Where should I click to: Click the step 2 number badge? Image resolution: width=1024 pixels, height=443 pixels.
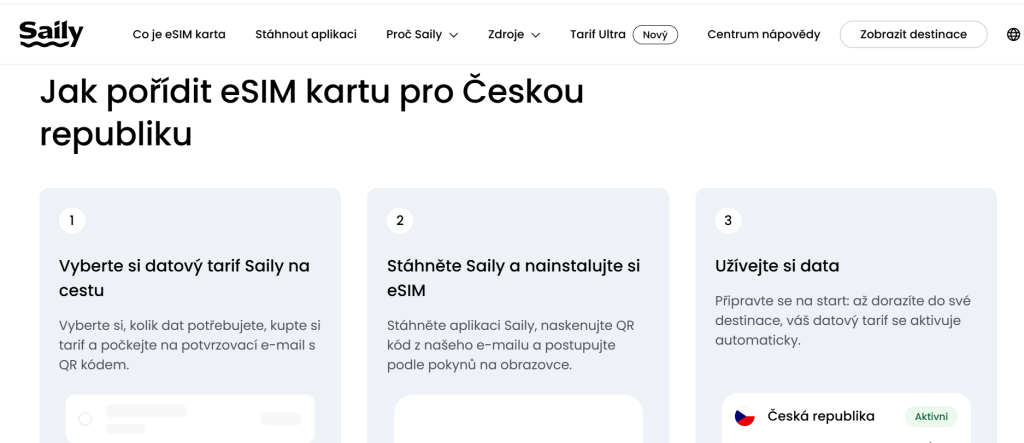[x=400, y=221]
